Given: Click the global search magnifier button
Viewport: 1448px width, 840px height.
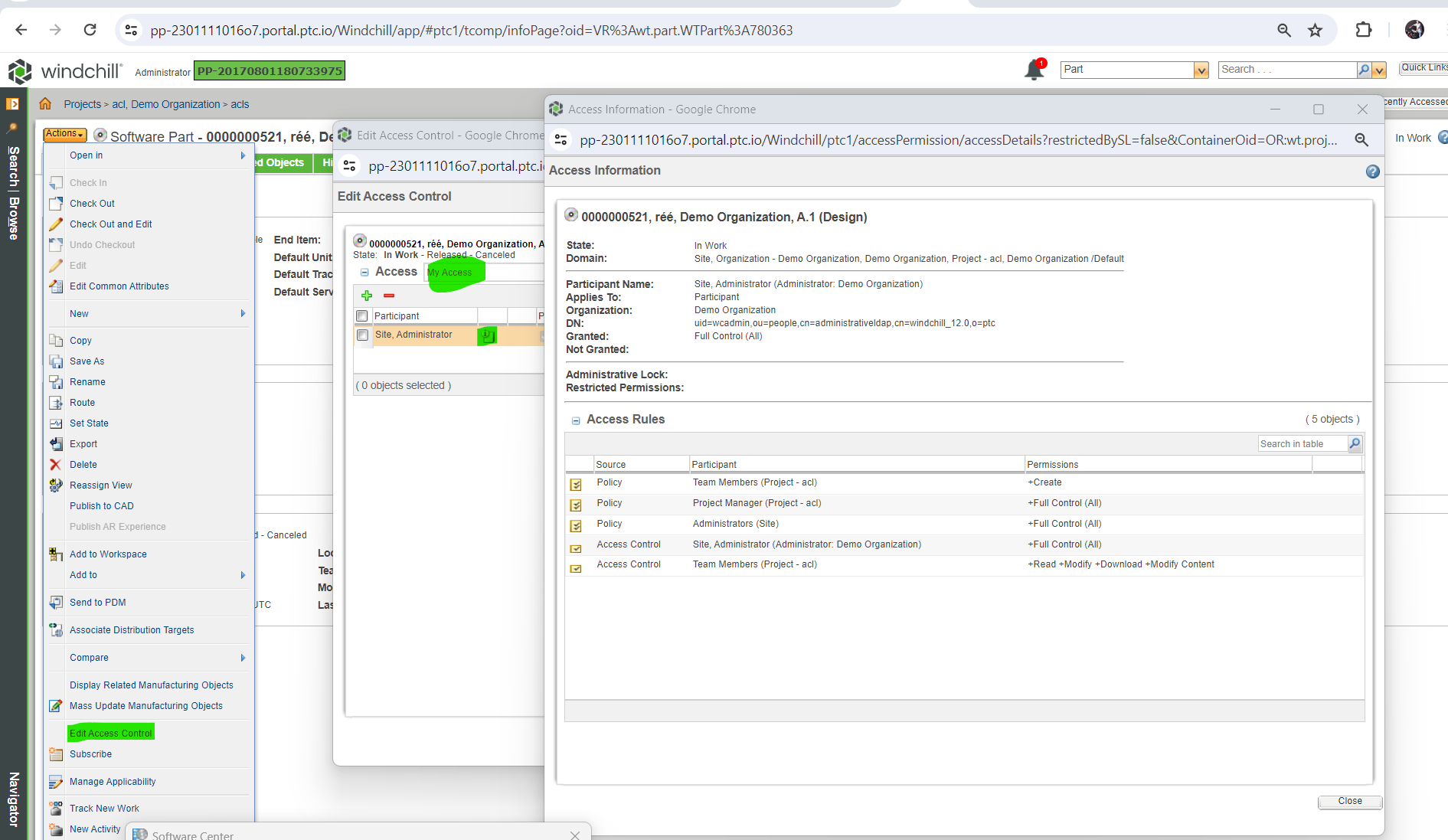Looking at the screenshot, I should (x=1364, y=70).
